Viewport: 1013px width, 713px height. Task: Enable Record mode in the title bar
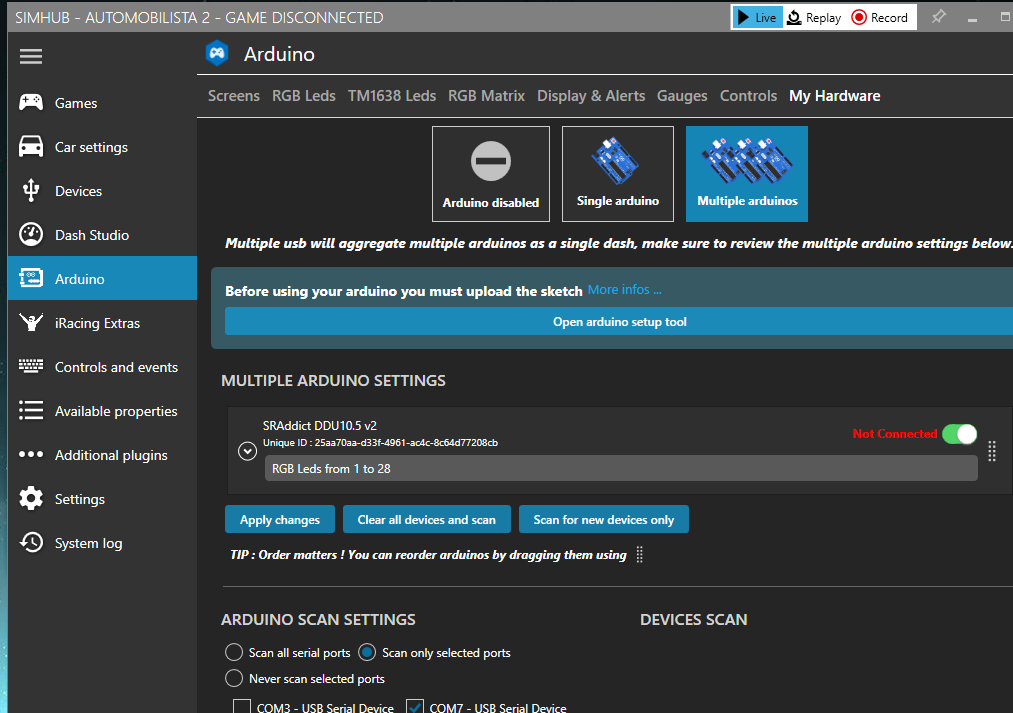pos(880,17)
